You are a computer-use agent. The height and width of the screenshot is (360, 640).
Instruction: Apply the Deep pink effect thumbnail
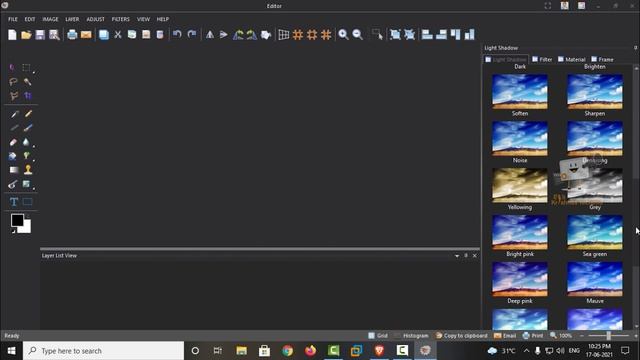520,279
